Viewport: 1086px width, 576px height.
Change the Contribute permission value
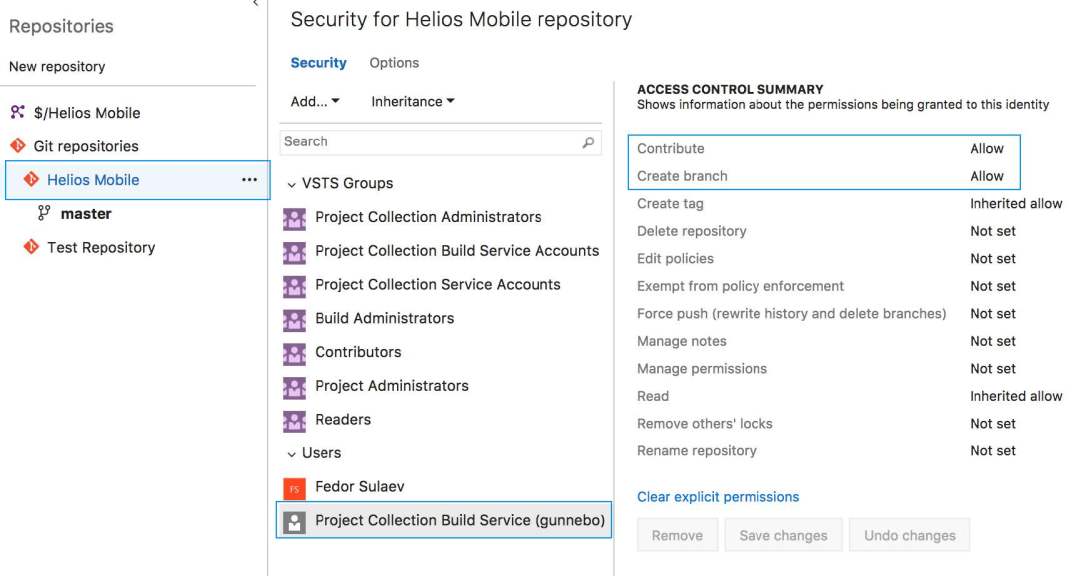986,148
